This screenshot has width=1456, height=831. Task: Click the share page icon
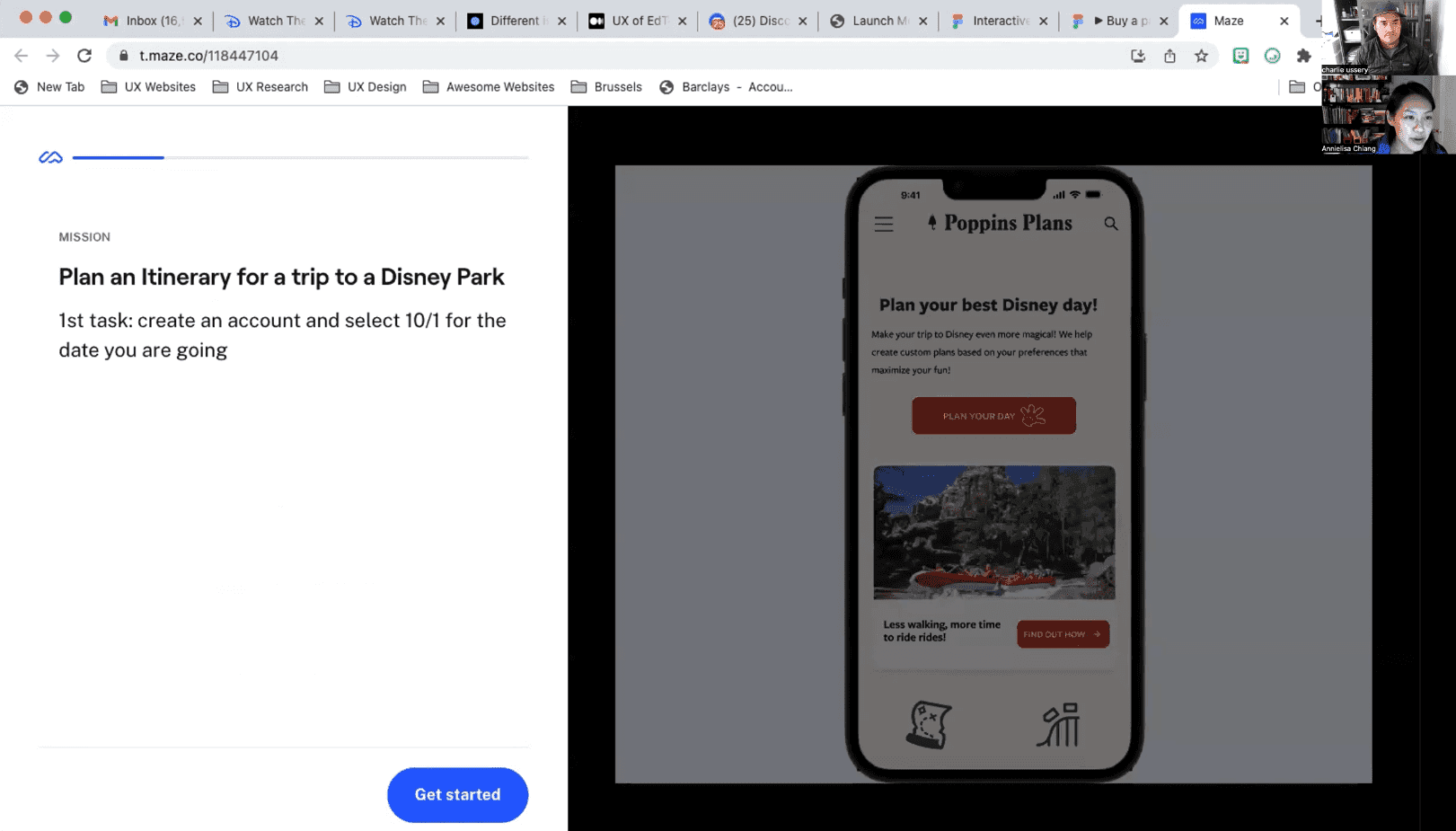(1169, 56)
